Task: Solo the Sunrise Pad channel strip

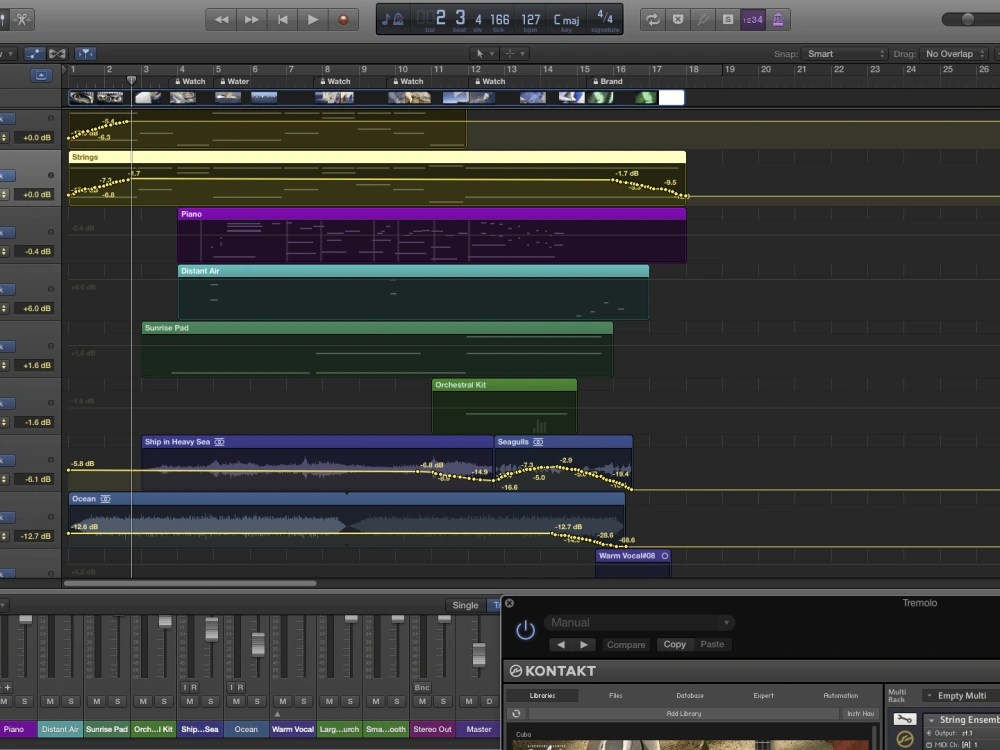Action: pyautogui.click(x=117, y=702)
